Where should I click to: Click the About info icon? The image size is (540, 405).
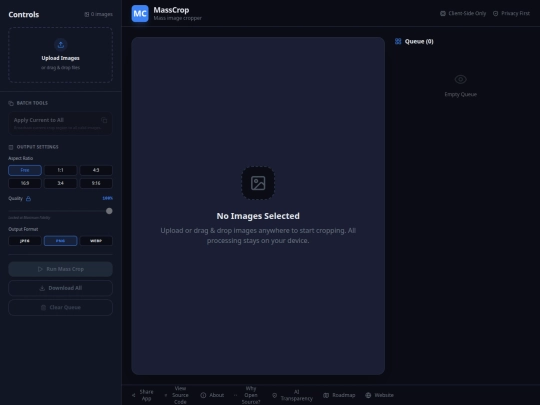[203, 395]
